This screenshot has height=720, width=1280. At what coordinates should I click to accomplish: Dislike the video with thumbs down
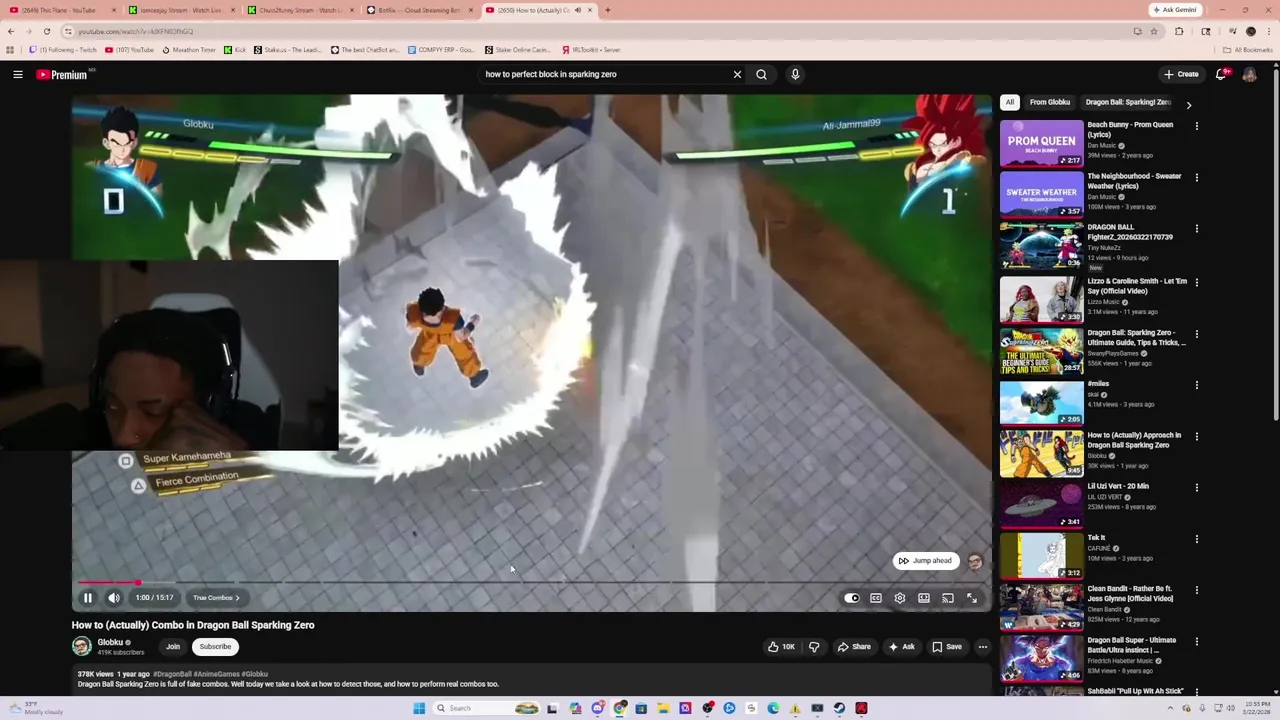(x=814, y=647)
